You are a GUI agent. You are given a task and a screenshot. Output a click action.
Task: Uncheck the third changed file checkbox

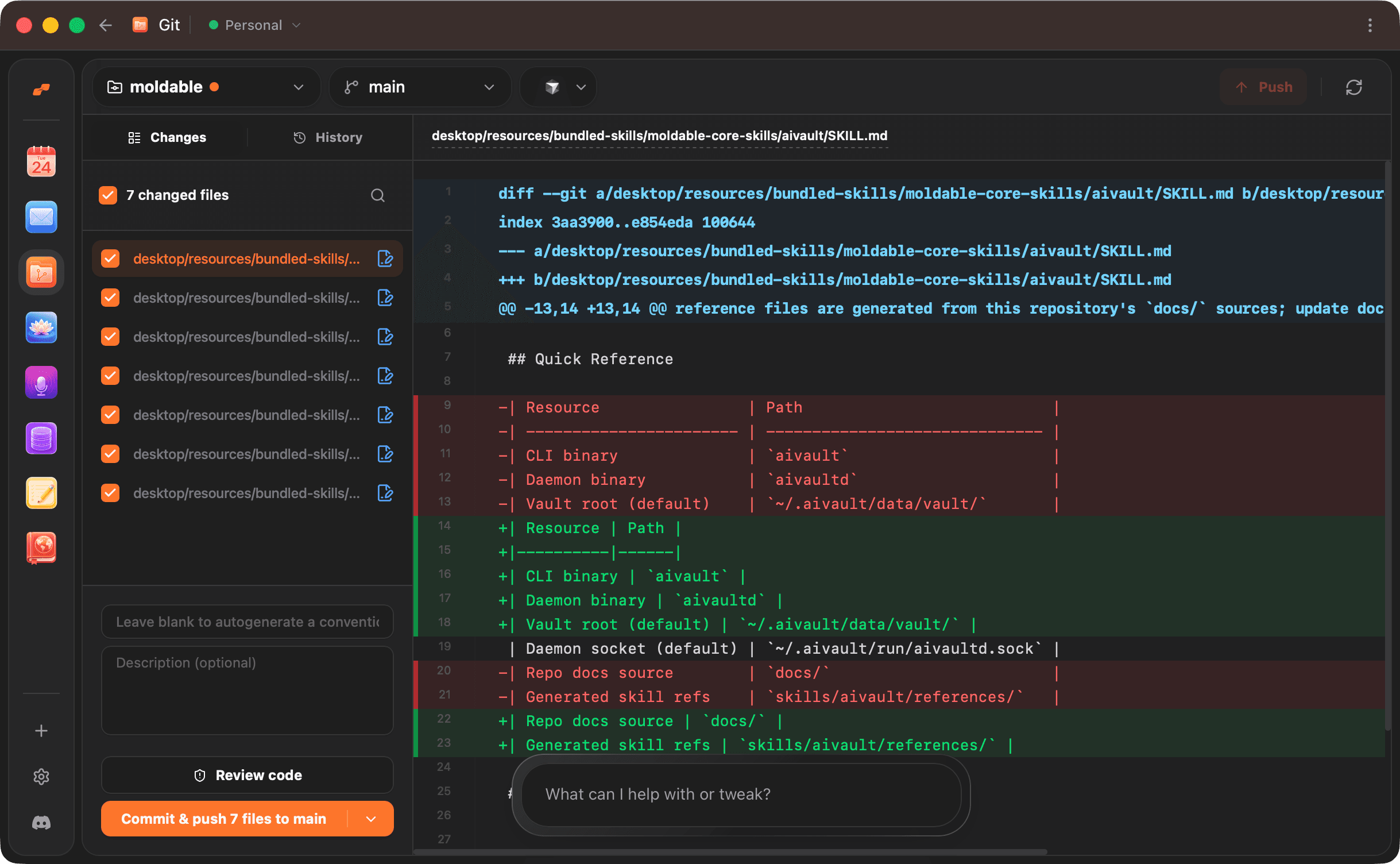pyautogui.click(x=110, y=337)
